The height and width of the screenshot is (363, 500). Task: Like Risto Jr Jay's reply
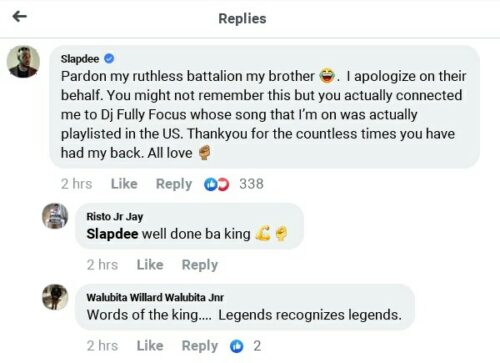[x=150, y=265]
